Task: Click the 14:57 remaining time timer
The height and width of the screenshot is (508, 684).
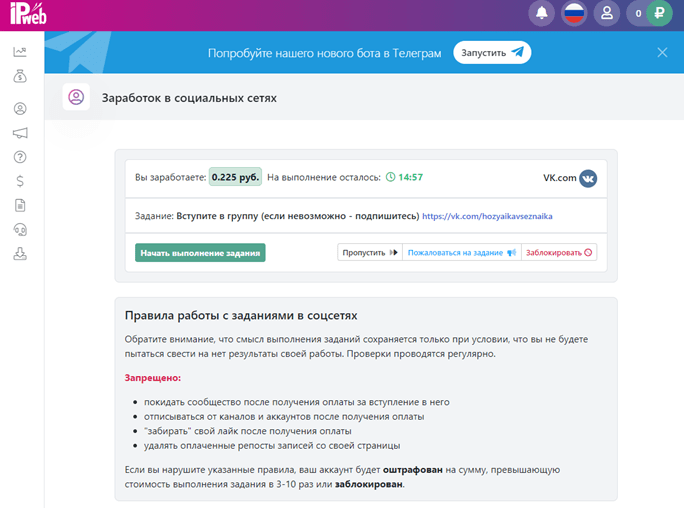Action: coord(404,177)
